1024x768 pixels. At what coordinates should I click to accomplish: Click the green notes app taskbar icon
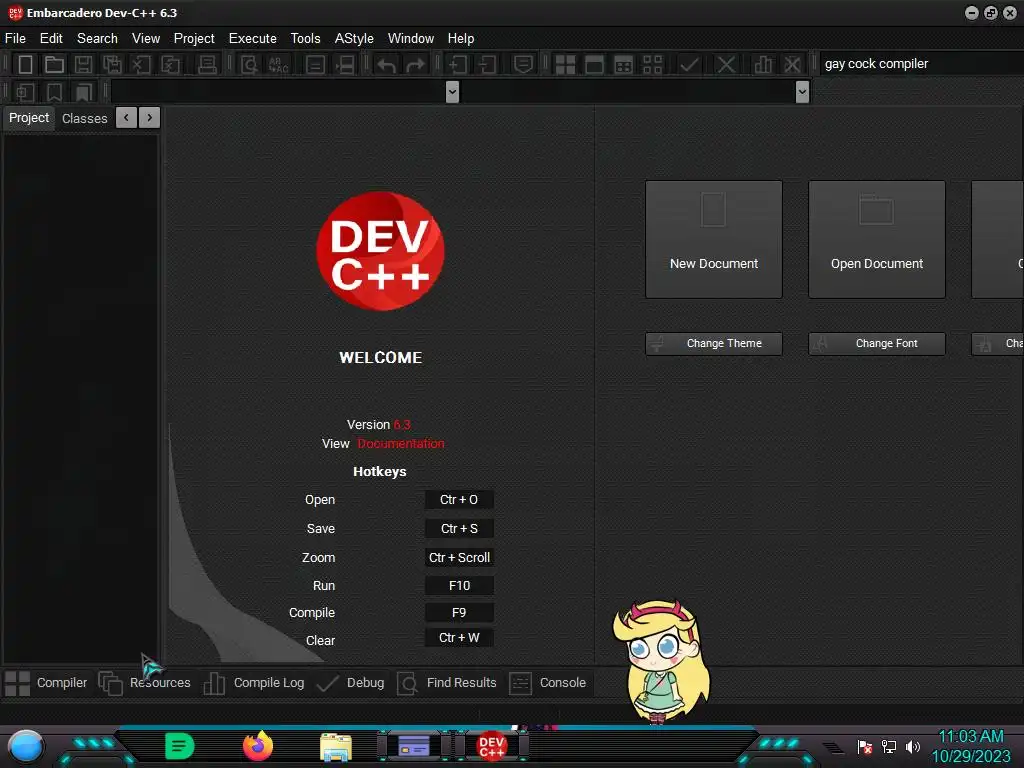tap(180, 746)
